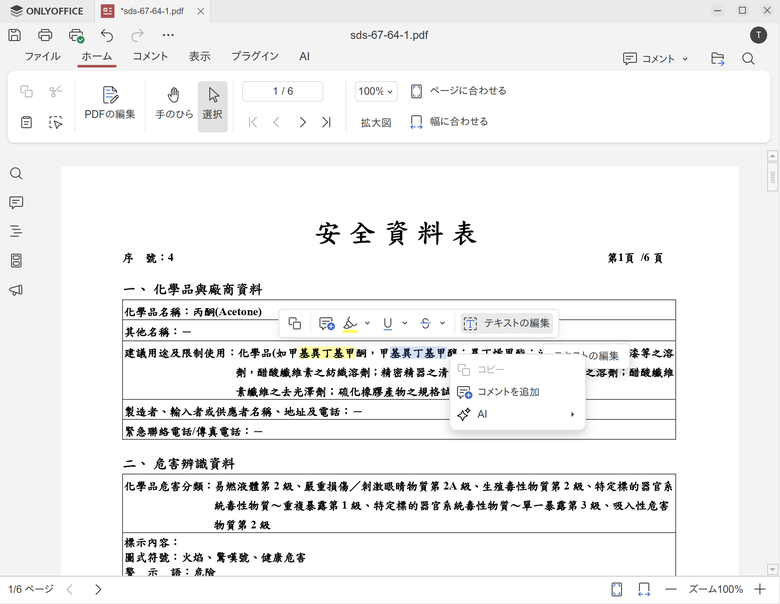Image resolution: width=780 pixels, height=604 pixels.
Task: Select all with the dashed-selection cursor icon
Action: pyautogui.click(x=56, y=122)
